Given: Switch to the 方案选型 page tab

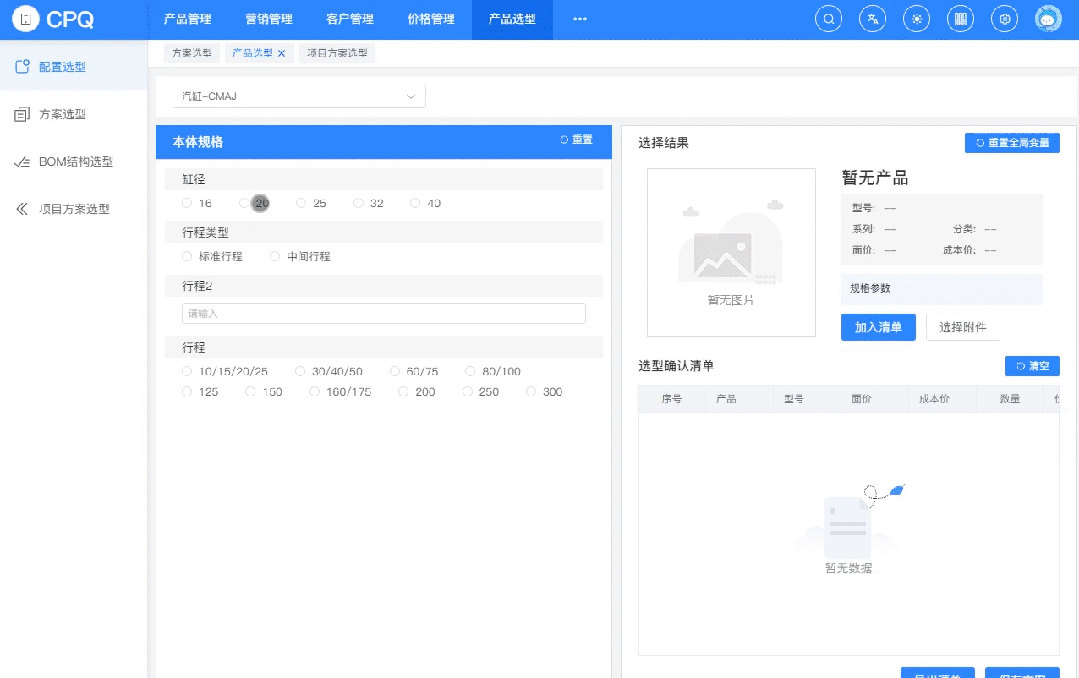Looking at the screenshot, I should click(x=192, y=53).
